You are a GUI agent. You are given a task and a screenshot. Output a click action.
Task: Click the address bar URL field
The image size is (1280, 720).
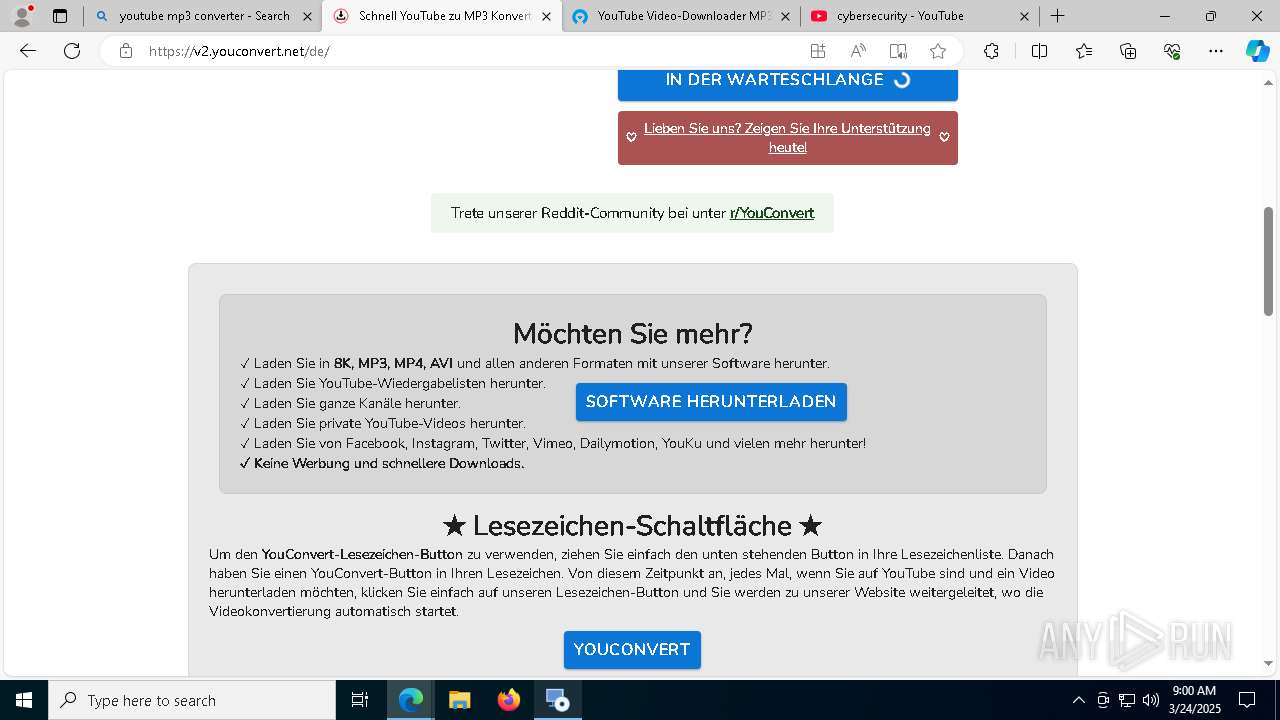(470, 51)
